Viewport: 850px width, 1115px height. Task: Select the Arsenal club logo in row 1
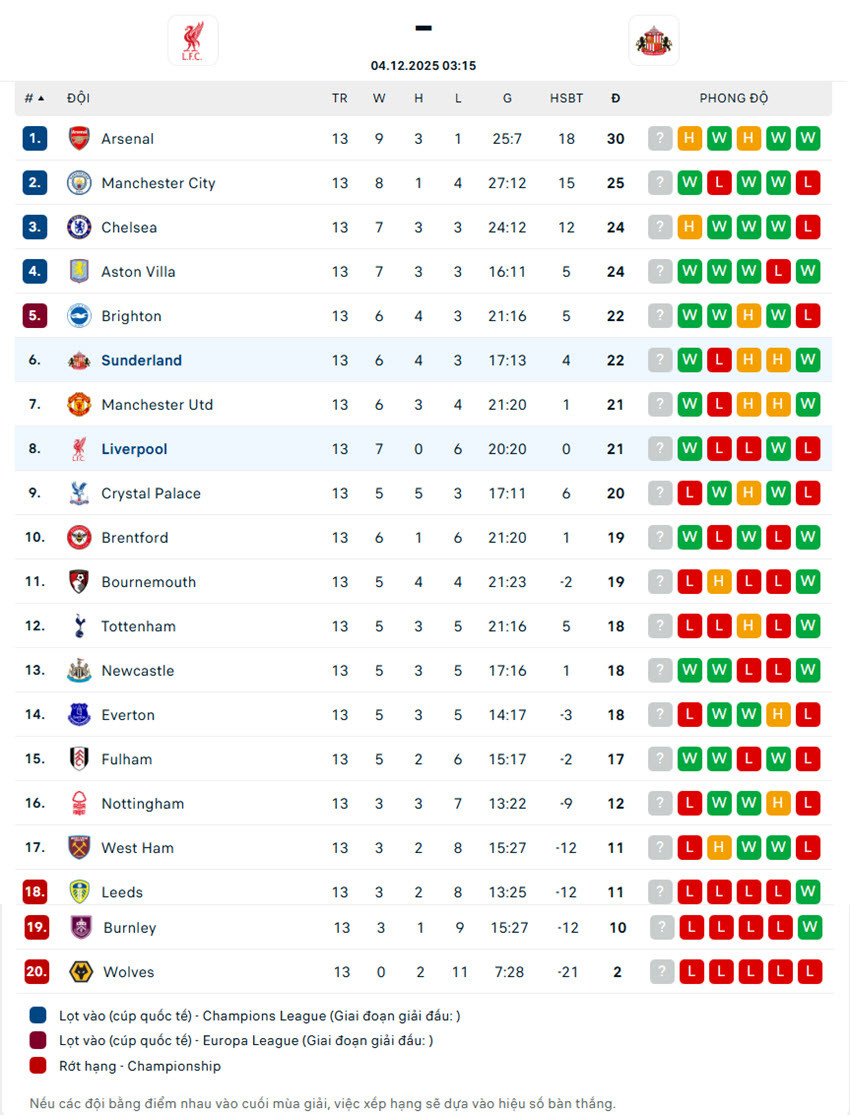coord(79,138)
